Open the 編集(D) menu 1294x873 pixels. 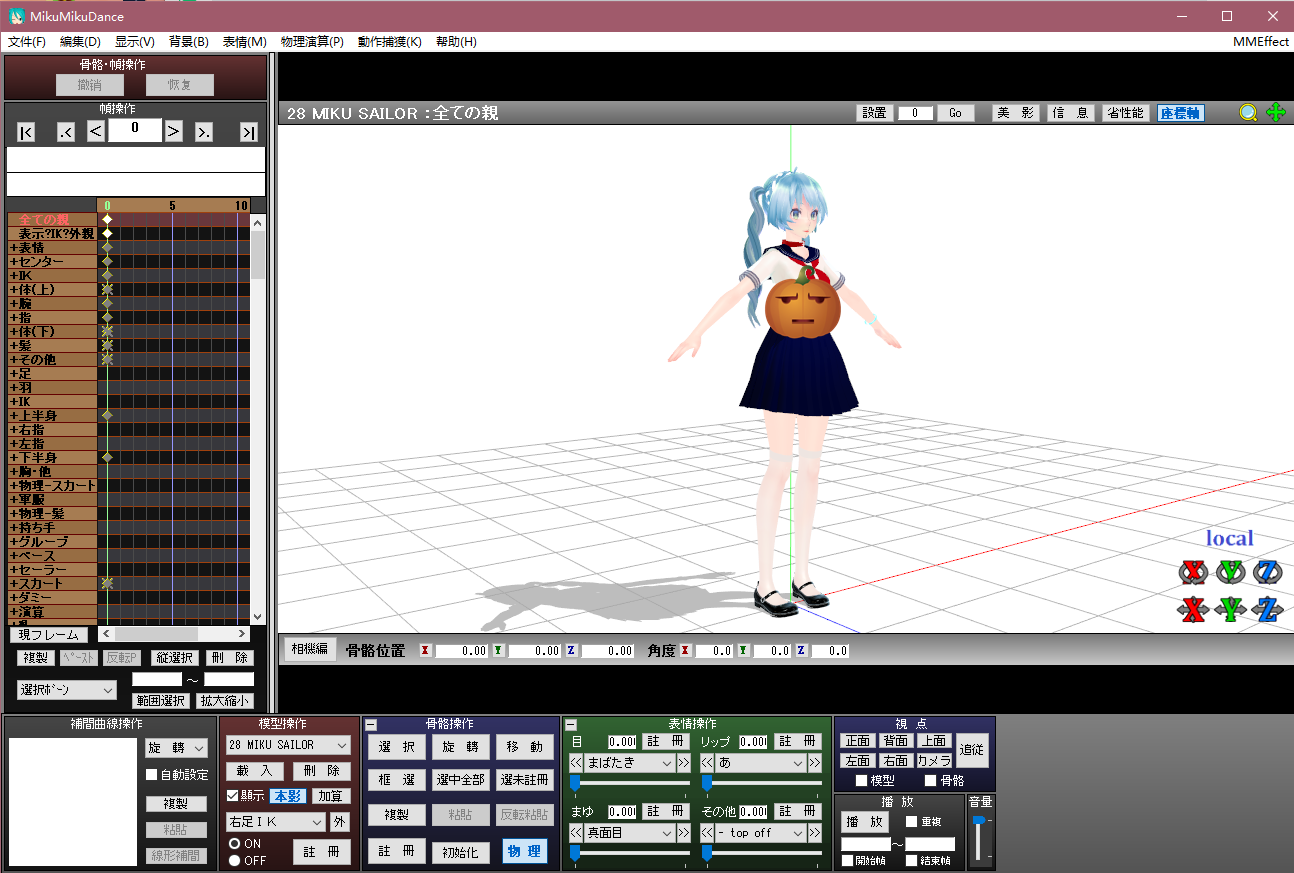tap(80, 42)
